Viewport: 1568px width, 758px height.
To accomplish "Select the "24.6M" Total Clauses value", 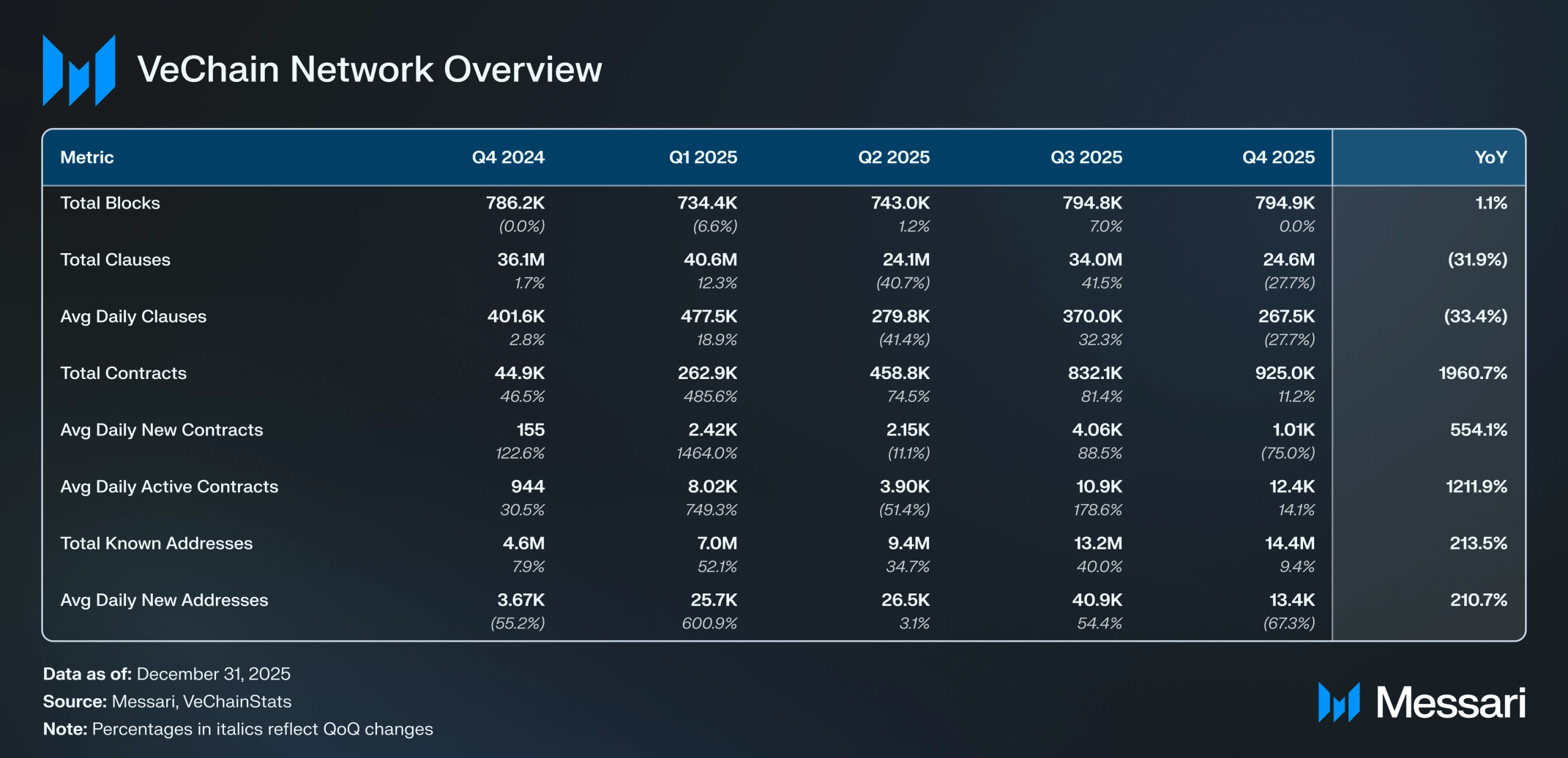I will pyautogui.click(x=1288, y=260).
